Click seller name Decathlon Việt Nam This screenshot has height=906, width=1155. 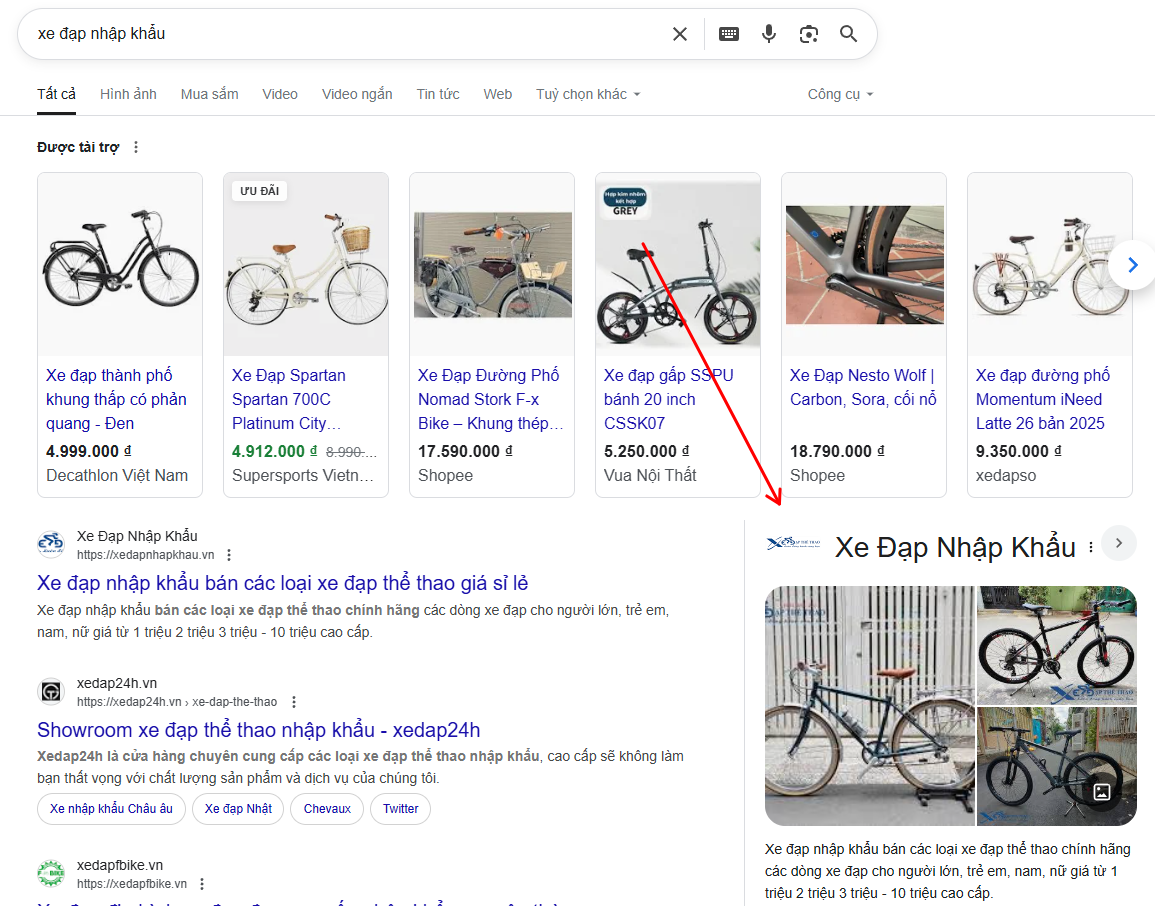coord(117,476)
